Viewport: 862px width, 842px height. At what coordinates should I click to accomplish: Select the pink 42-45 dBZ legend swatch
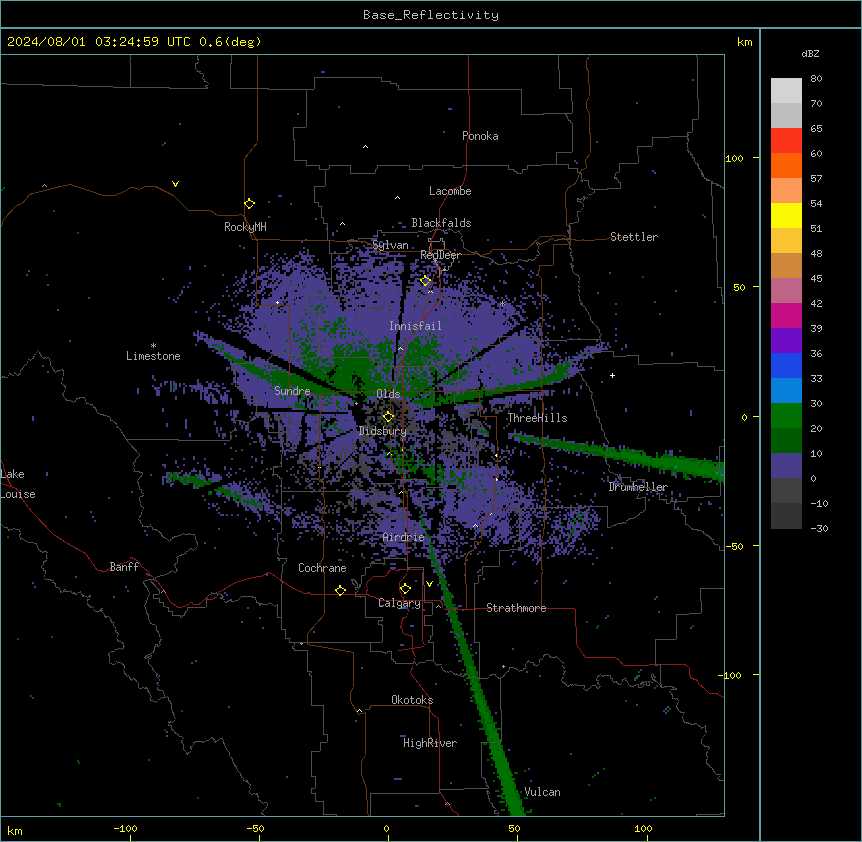[x=786, y=291]
